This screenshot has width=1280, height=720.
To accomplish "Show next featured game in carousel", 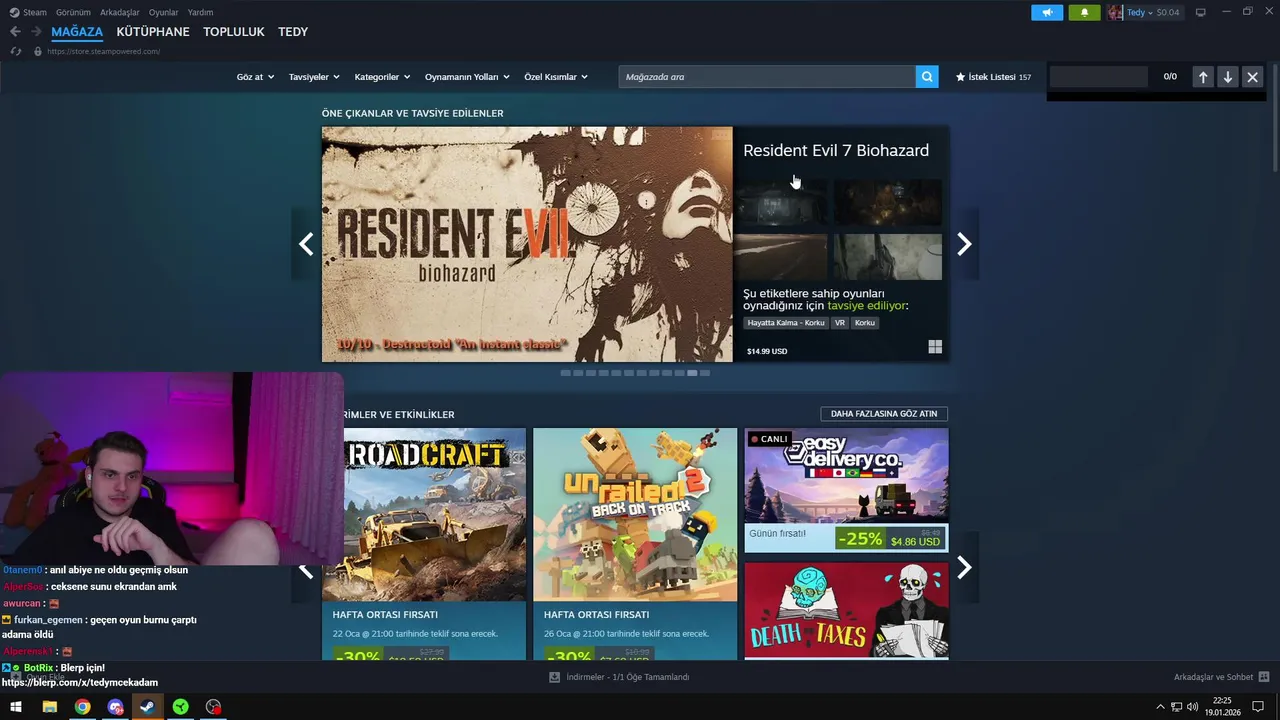I will pyautogui.click(x=964, y=244).
